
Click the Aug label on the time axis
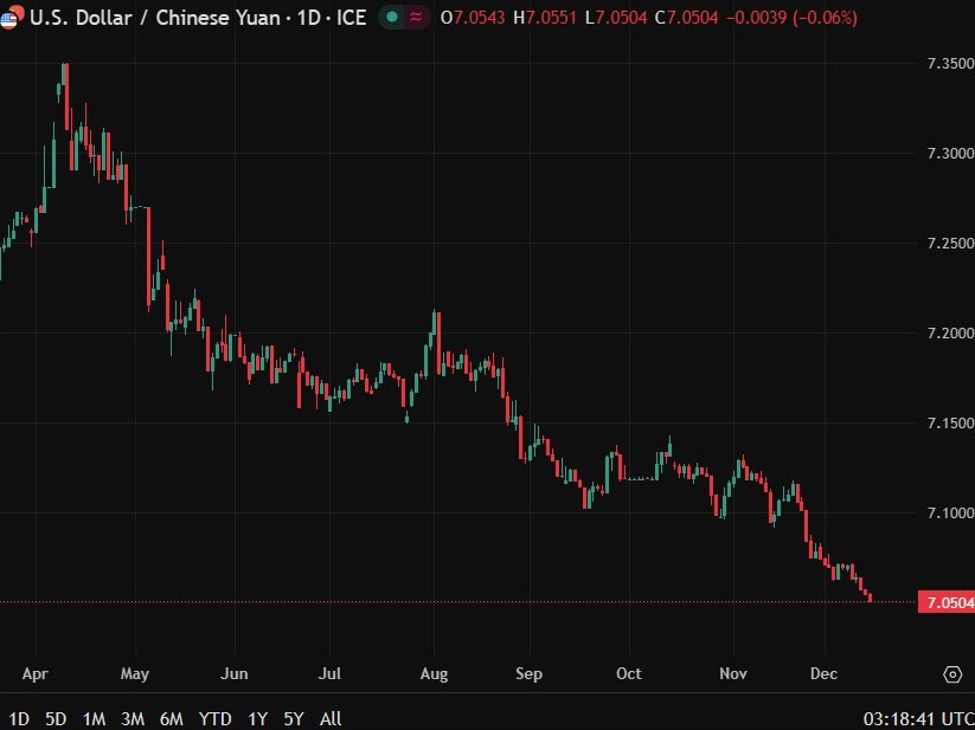click(434, 675)
